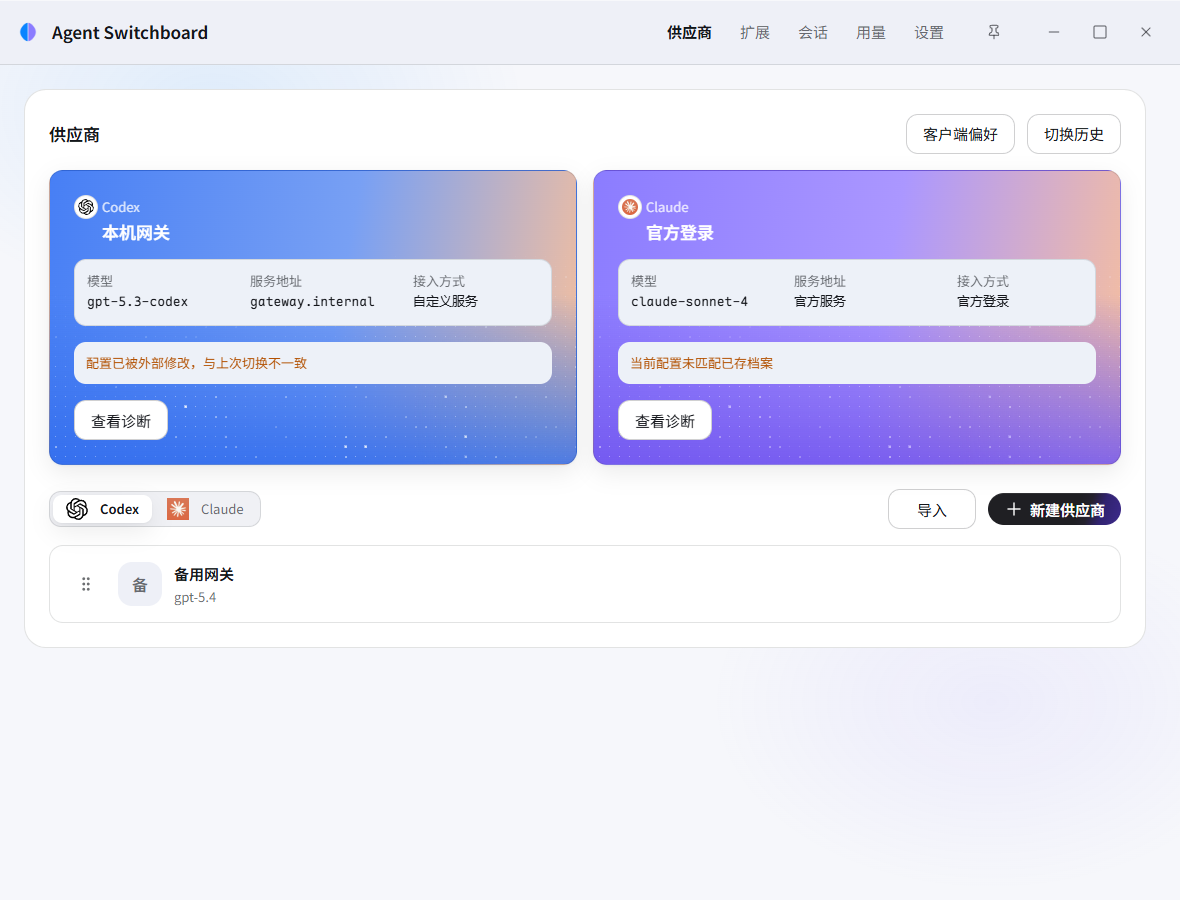
Task: Click the Codex segment's knot icon
Action: pos(77,509)
